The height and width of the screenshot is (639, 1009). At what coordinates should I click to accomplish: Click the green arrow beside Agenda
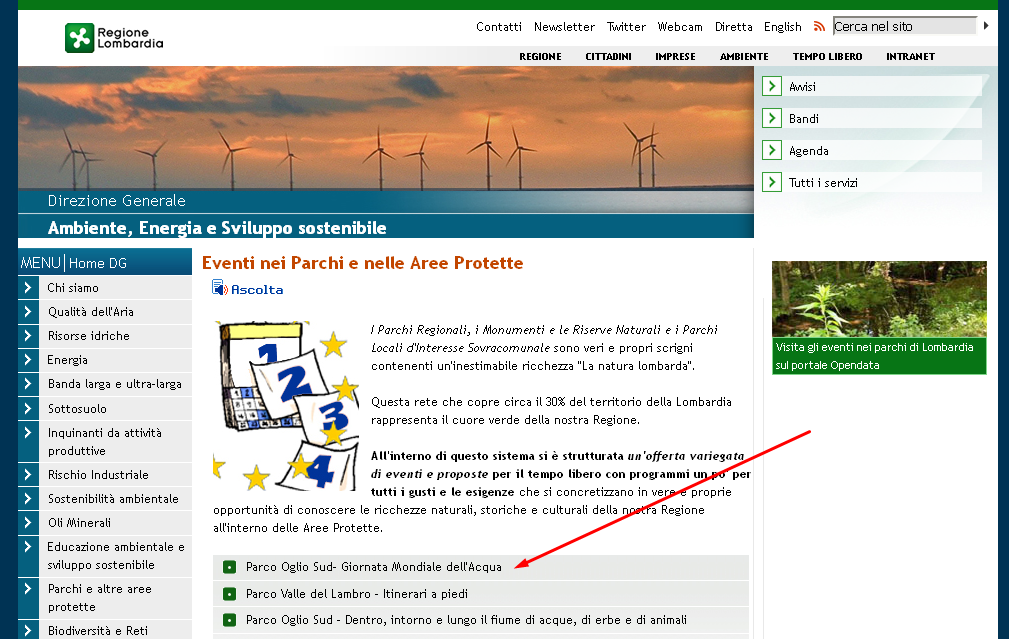(x=772, y=151)
